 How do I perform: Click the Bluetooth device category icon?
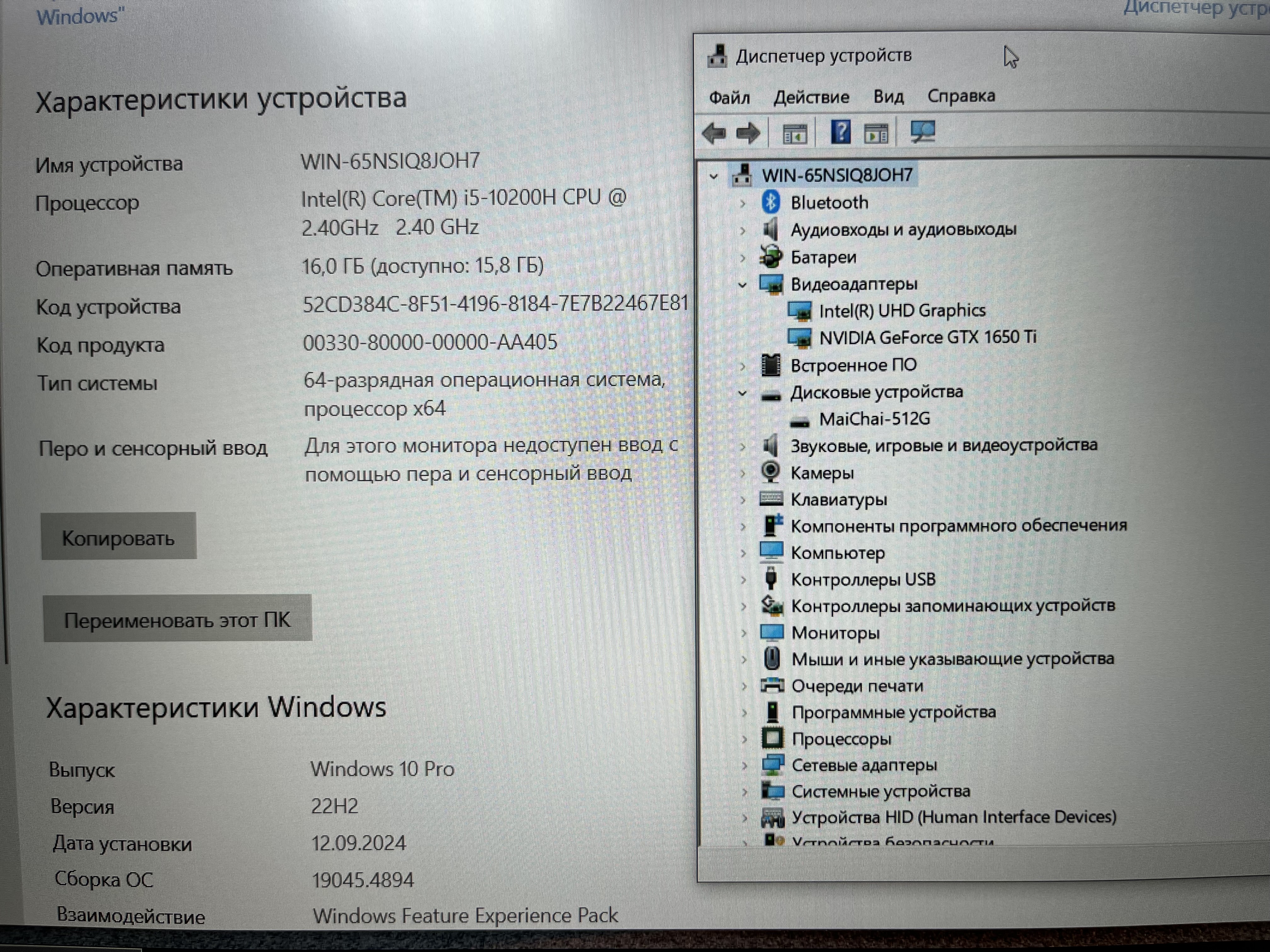pyautogui.click(x=770, y=202)
